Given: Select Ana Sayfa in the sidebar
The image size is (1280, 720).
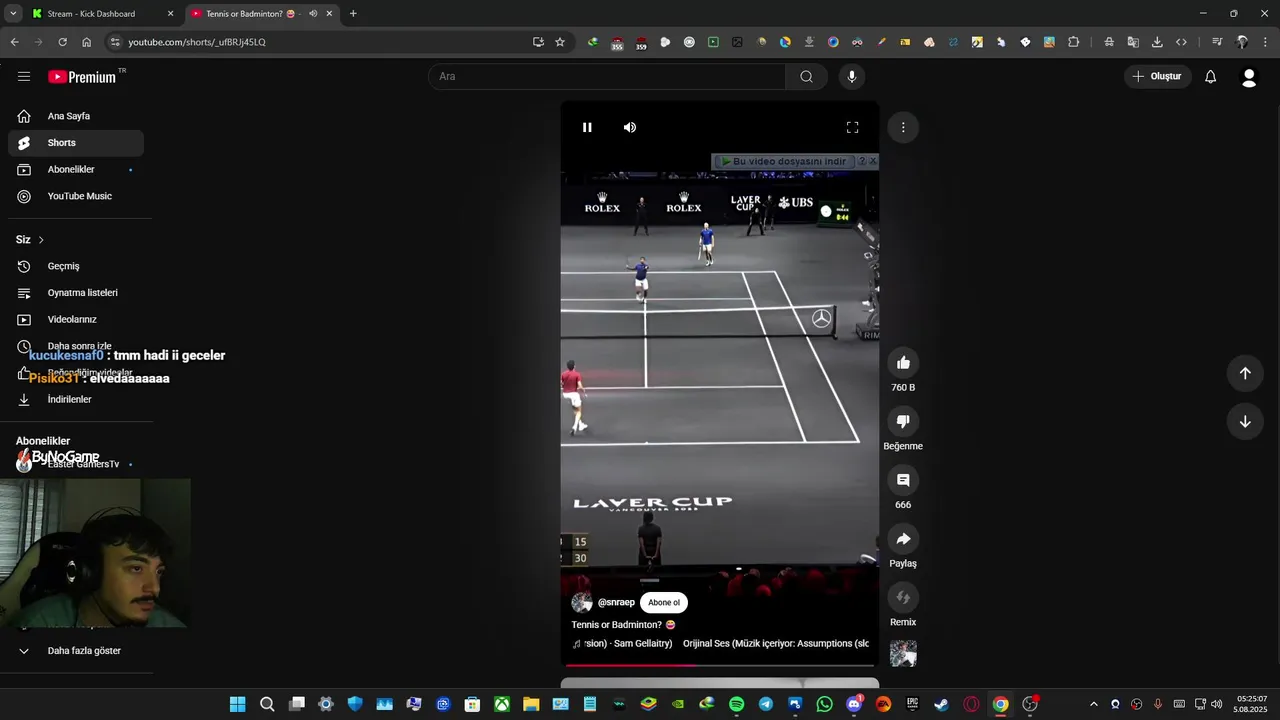Looking at the screenshot, I should 76,116.
